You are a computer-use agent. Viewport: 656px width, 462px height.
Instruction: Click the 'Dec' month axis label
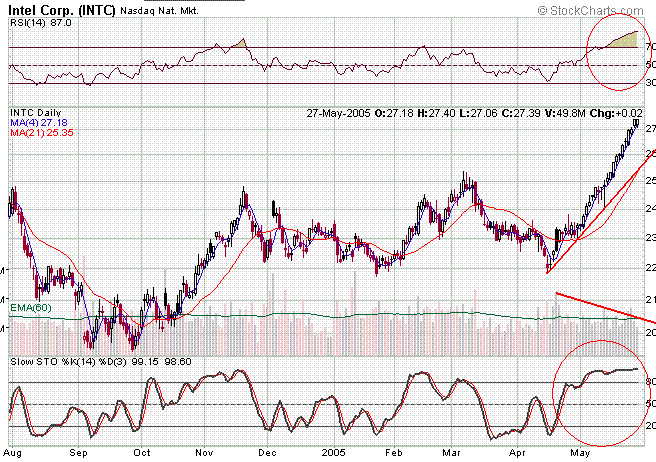(x=267, y=453)
